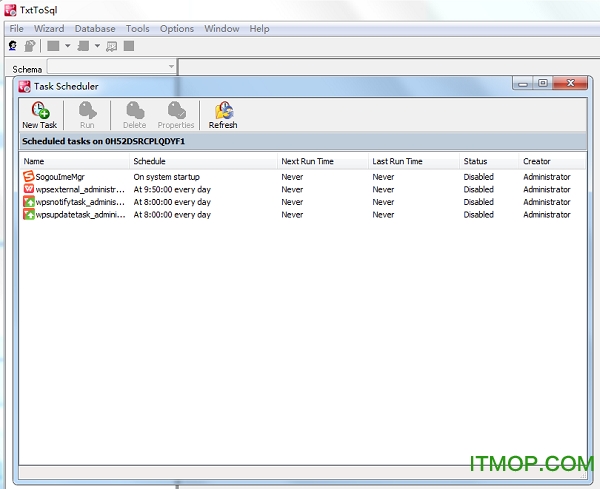Click the greyed chat-bubble icon in main toolbar
The height and width of the screenshot is (489, 600).
[x=111, y=46]
